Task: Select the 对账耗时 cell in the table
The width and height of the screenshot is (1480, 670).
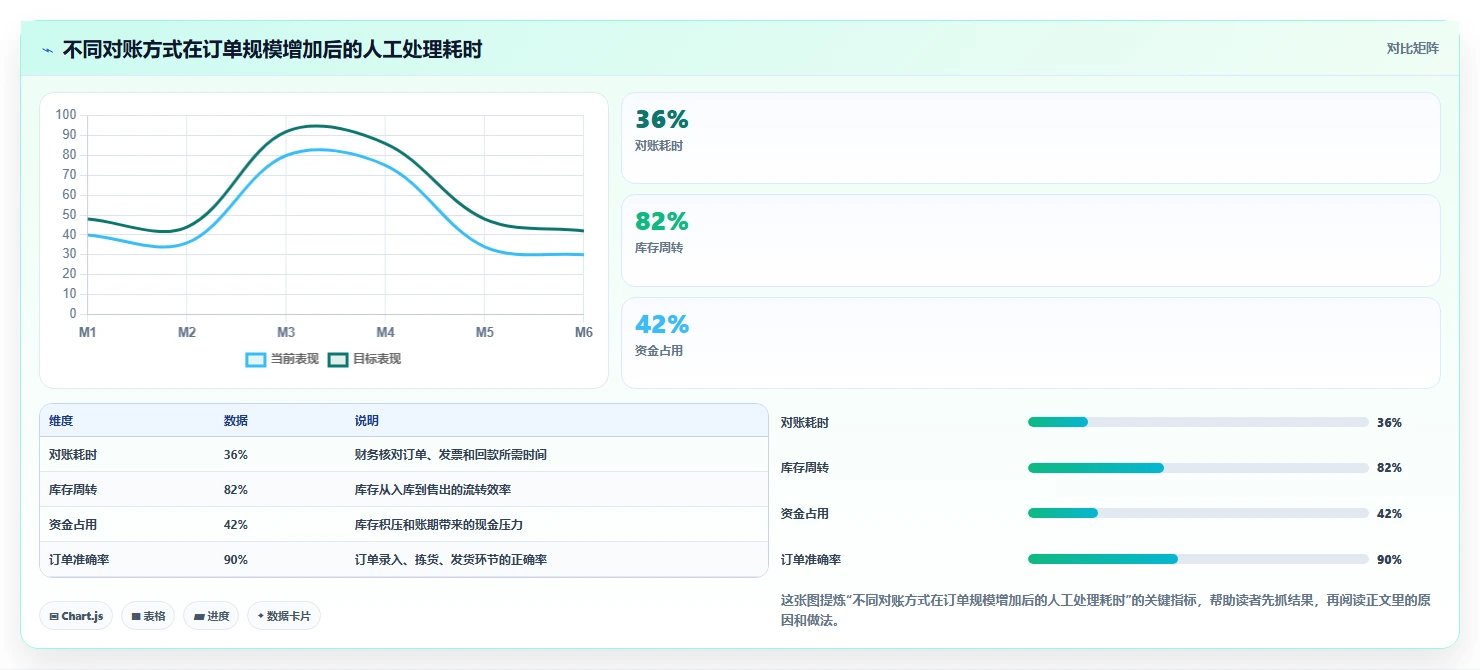Action: (x=73, y=454)
